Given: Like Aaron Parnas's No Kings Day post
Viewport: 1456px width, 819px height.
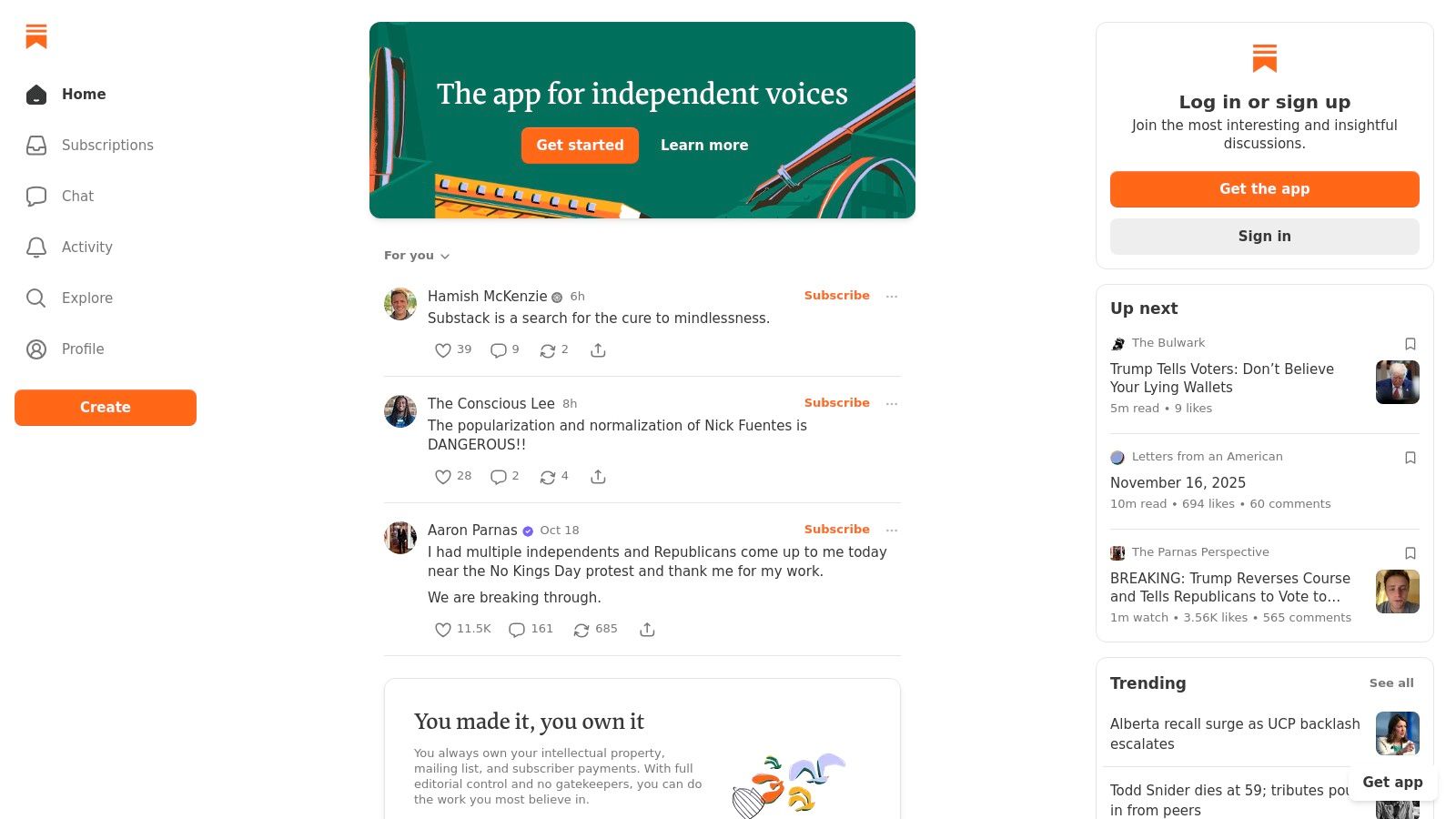Looking at the screenshot, I should 443,629.
